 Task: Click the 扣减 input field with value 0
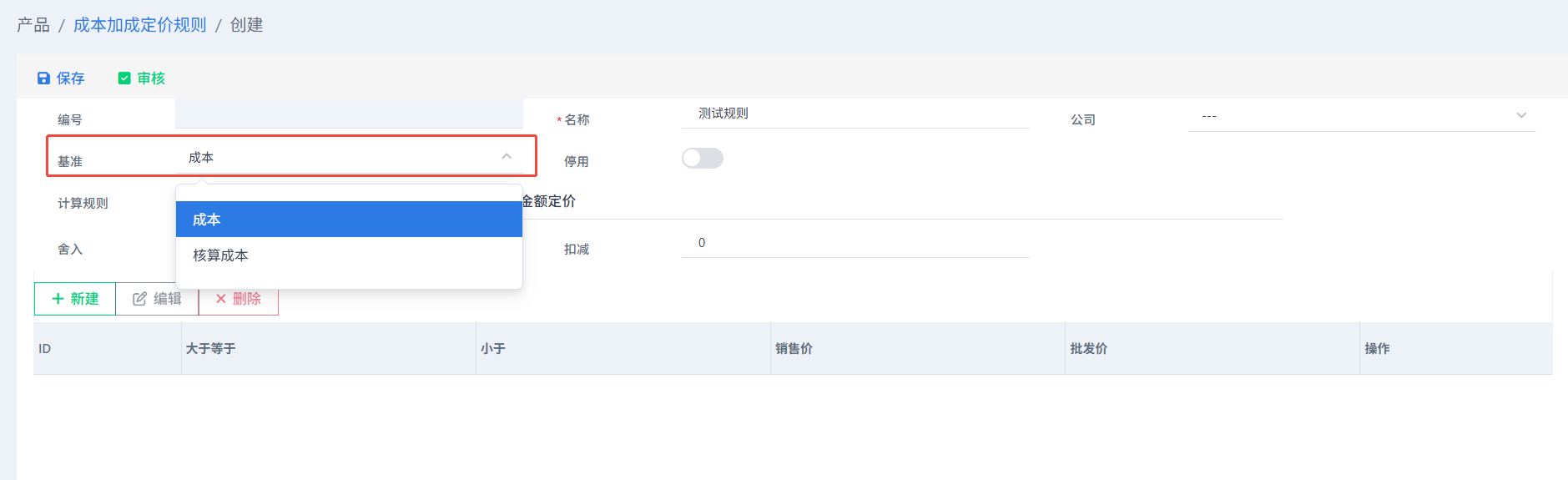tap(855, 243)
